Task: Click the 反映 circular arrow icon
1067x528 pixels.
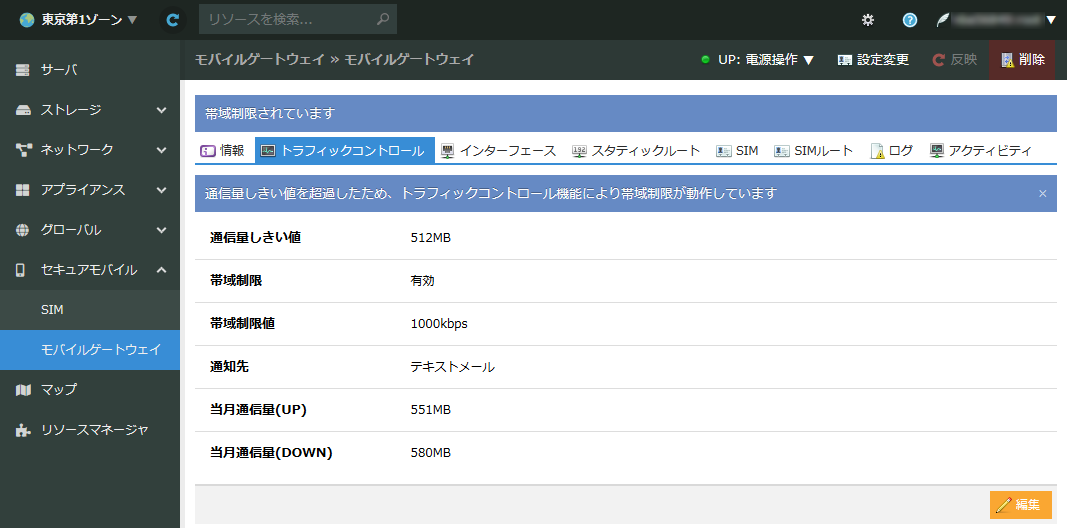Action: (x=938, y=60)
